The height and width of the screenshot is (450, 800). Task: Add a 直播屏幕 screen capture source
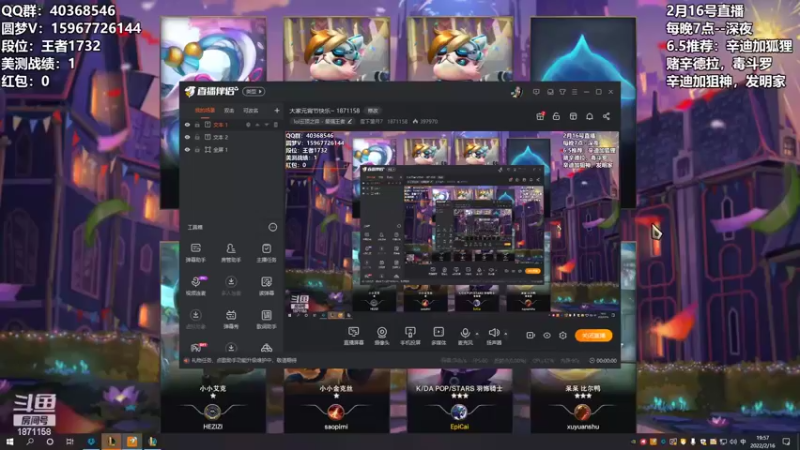click(353, 336)
